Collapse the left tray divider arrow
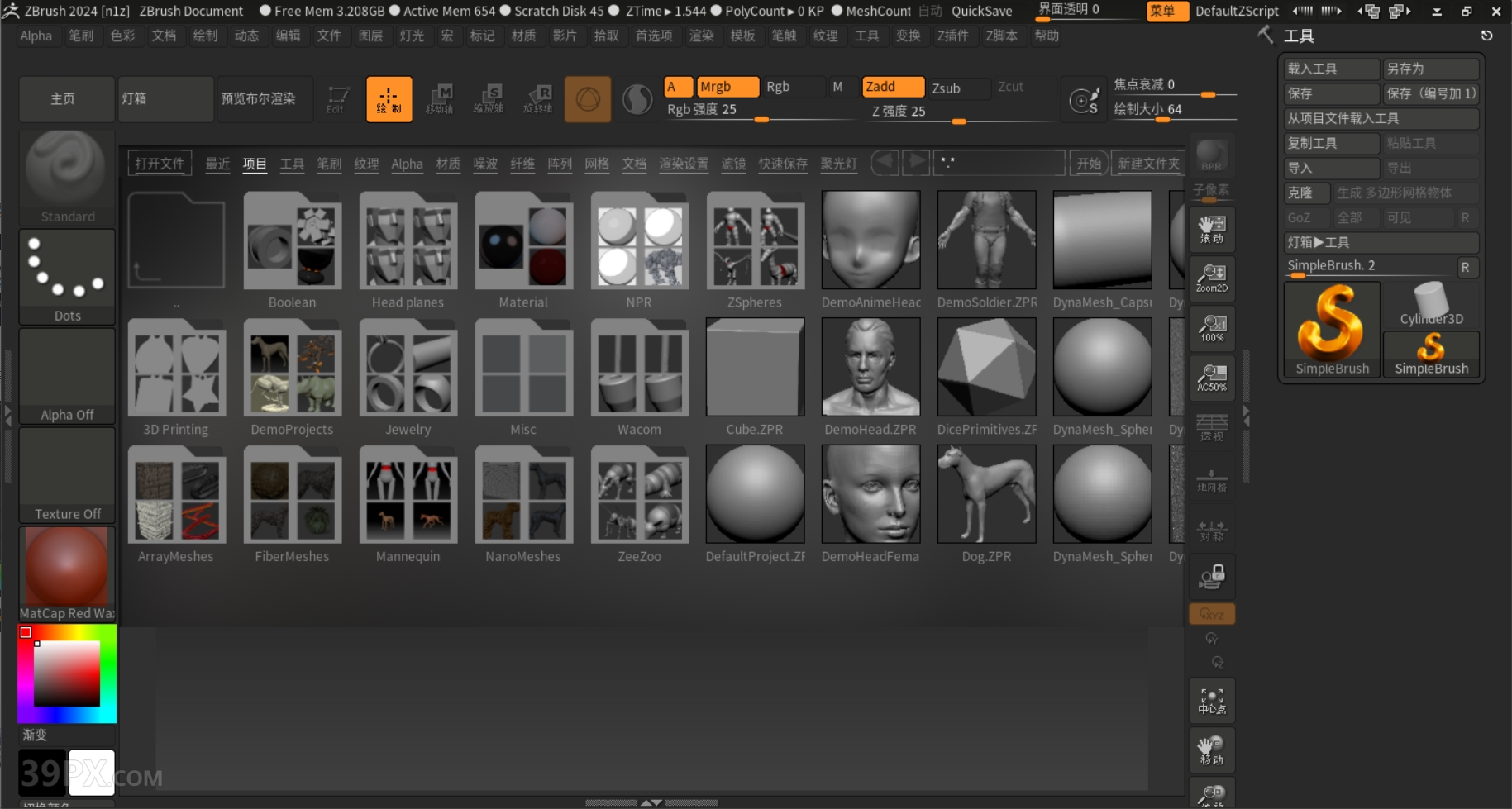 pos(7,415)
